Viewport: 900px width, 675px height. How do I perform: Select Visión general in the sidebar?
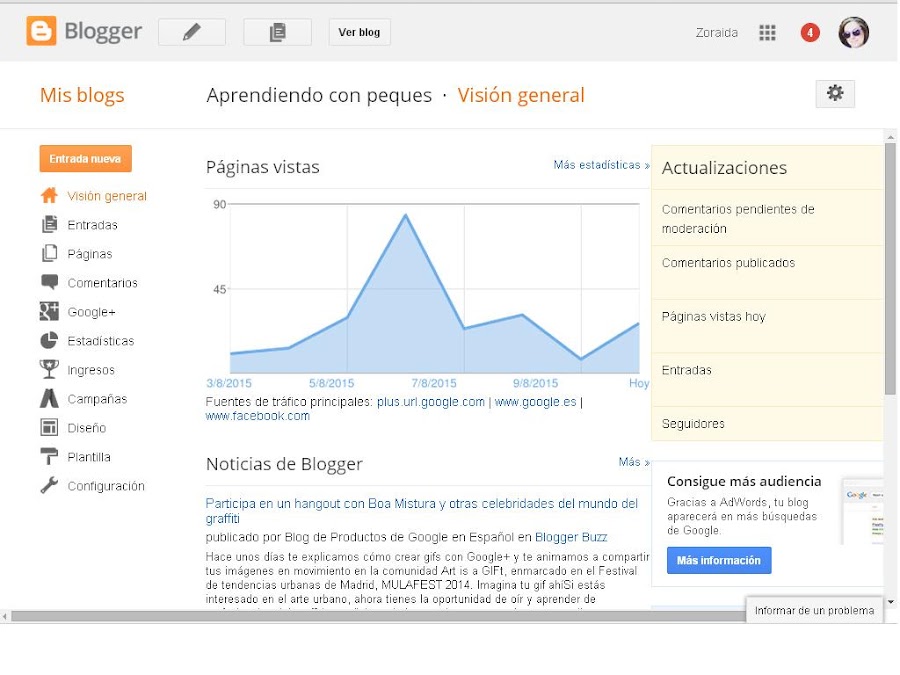point(107,196)
